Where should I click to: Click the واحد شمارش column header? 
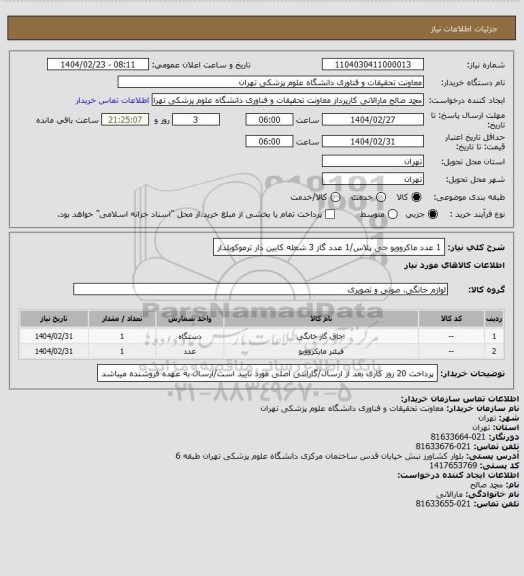pyautogui.click(x=190, y=318)
